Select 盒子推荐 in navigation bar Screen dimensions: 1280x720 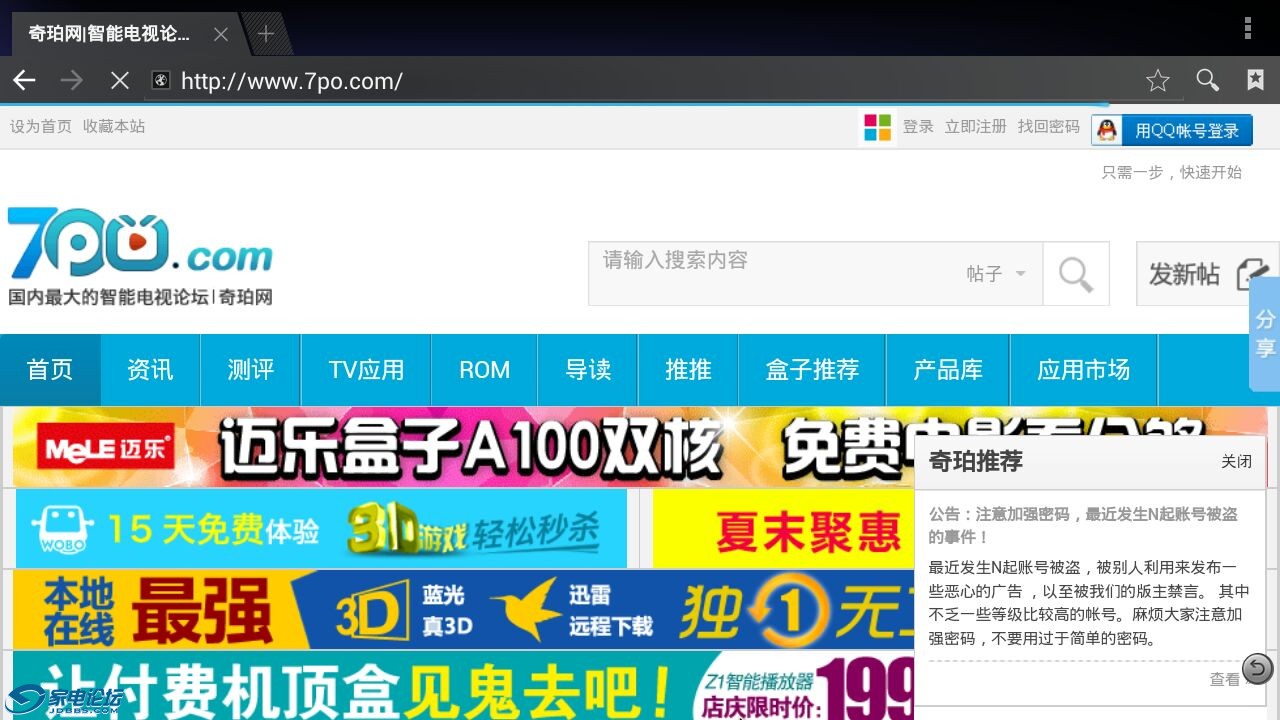click(x=812, y=370)
